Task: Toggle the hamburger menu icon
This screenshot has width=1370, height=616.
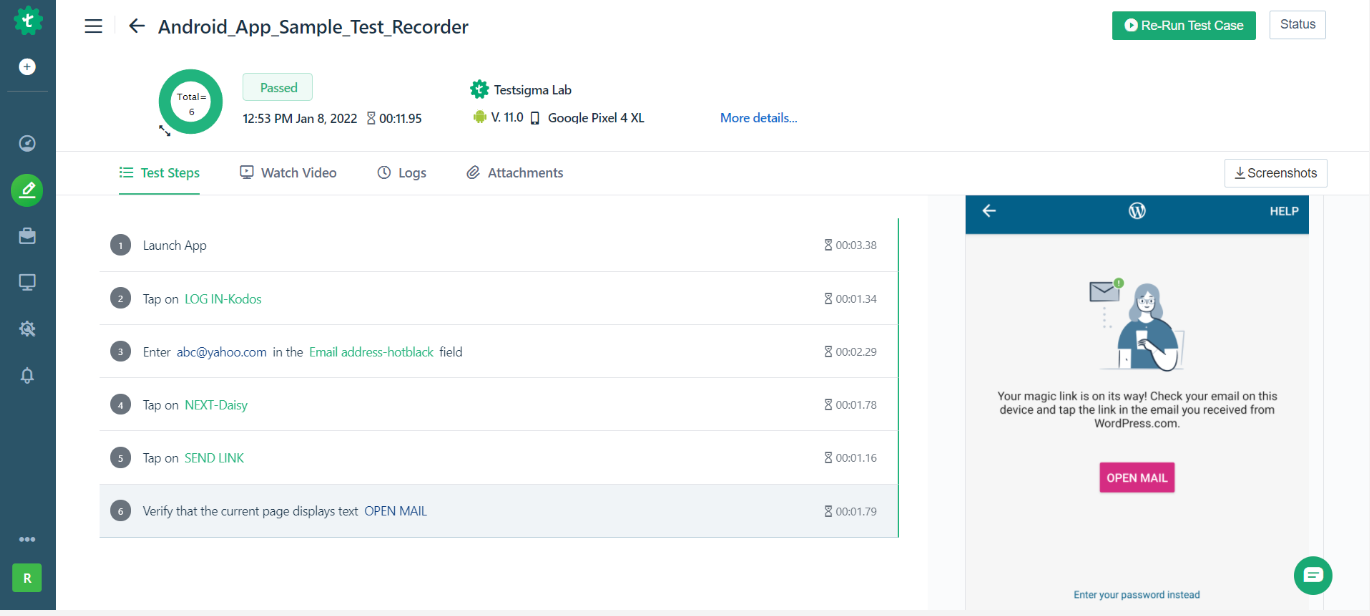Action: [93, 27]
